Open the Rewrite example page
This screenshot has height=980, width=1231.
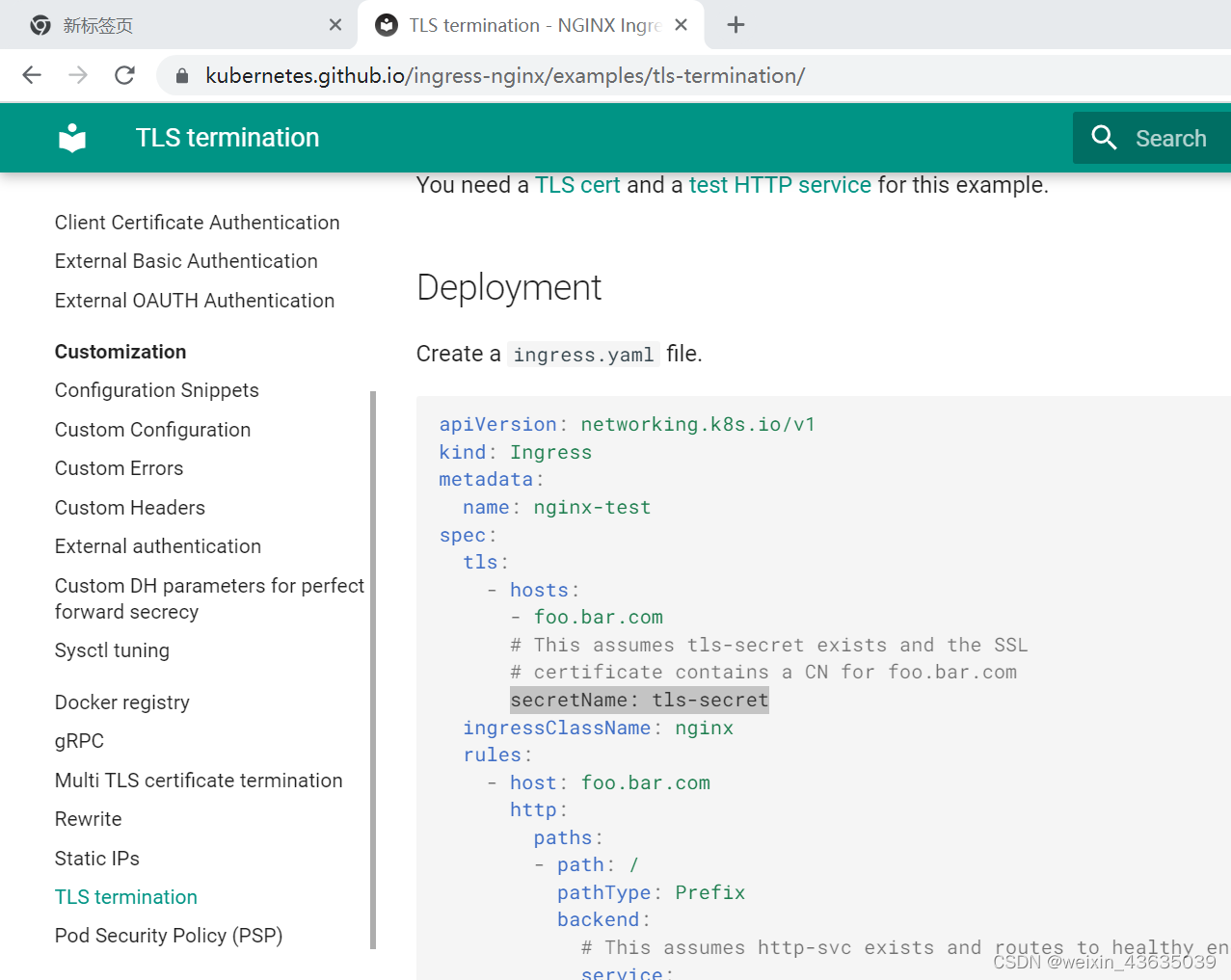tap(89, 819)
